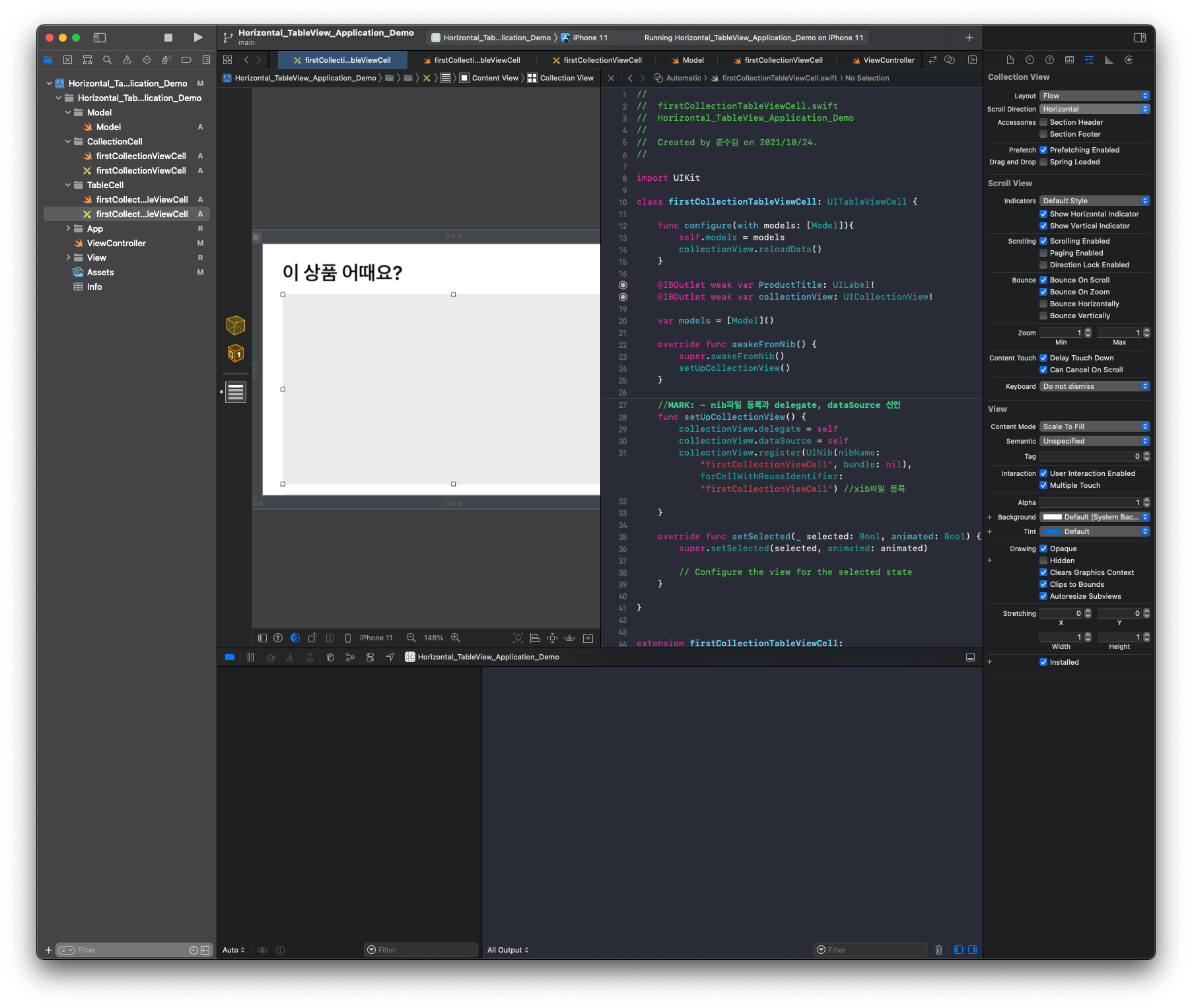
Task: Open the report navigator icon
Action: pyautogui.click(x=206, y=60)
